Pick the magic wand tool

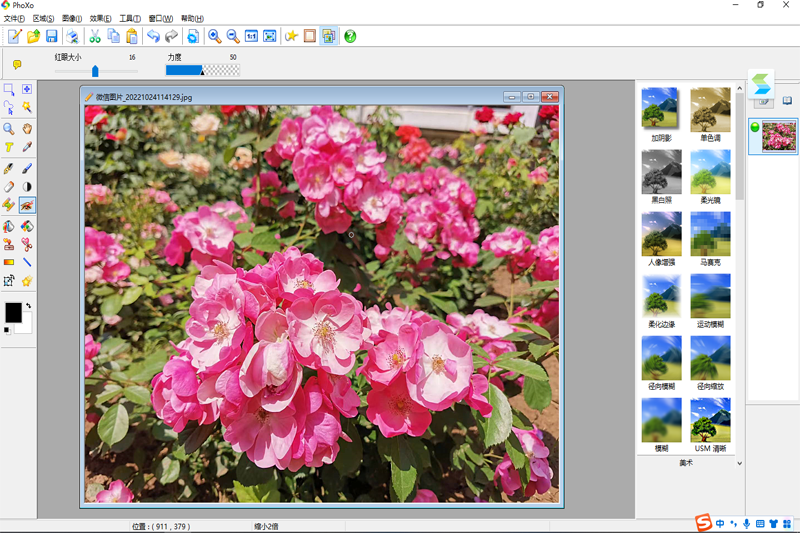[27, 108]
